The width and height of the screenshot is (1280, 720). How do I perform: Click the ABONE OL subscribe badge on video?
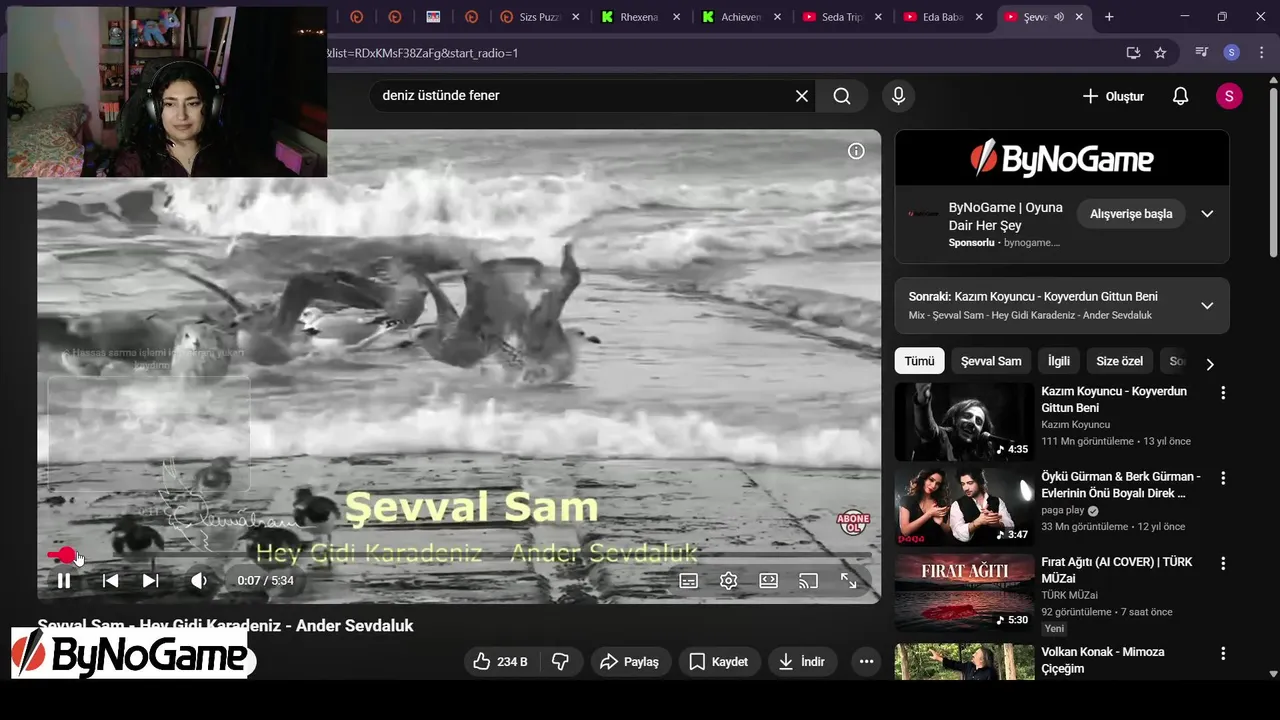pyautogui.click(x=853, y=522)
